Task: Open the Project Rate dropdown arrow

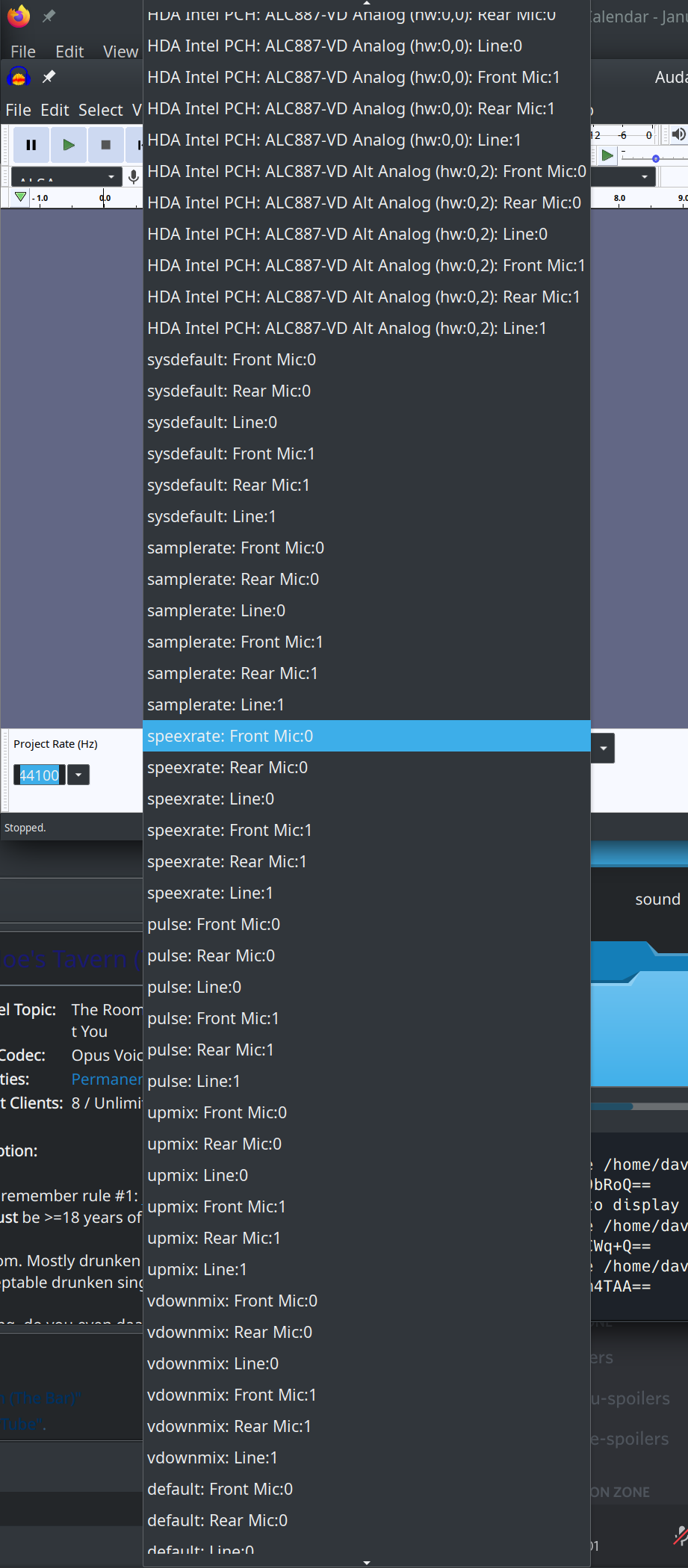Action: (78, 775)
